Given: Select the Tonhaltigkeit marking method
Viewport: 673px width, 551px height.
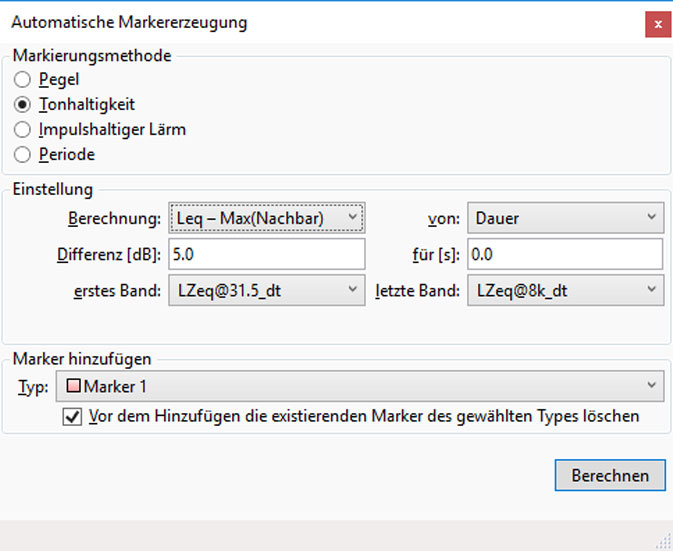Looking at the screenshot, I should pos(23,104).
